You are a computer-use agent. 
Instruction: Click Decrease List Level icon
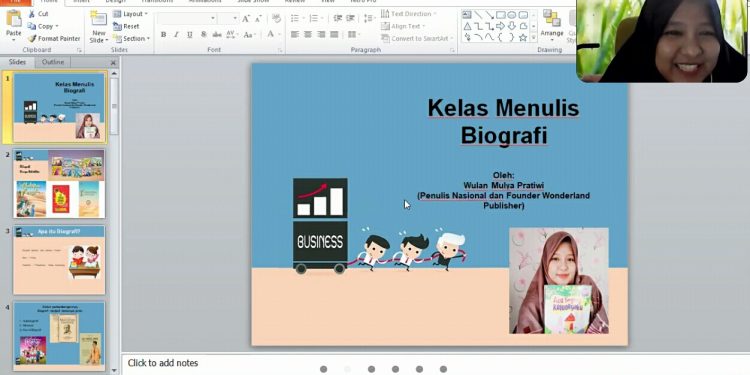(338, 19)
